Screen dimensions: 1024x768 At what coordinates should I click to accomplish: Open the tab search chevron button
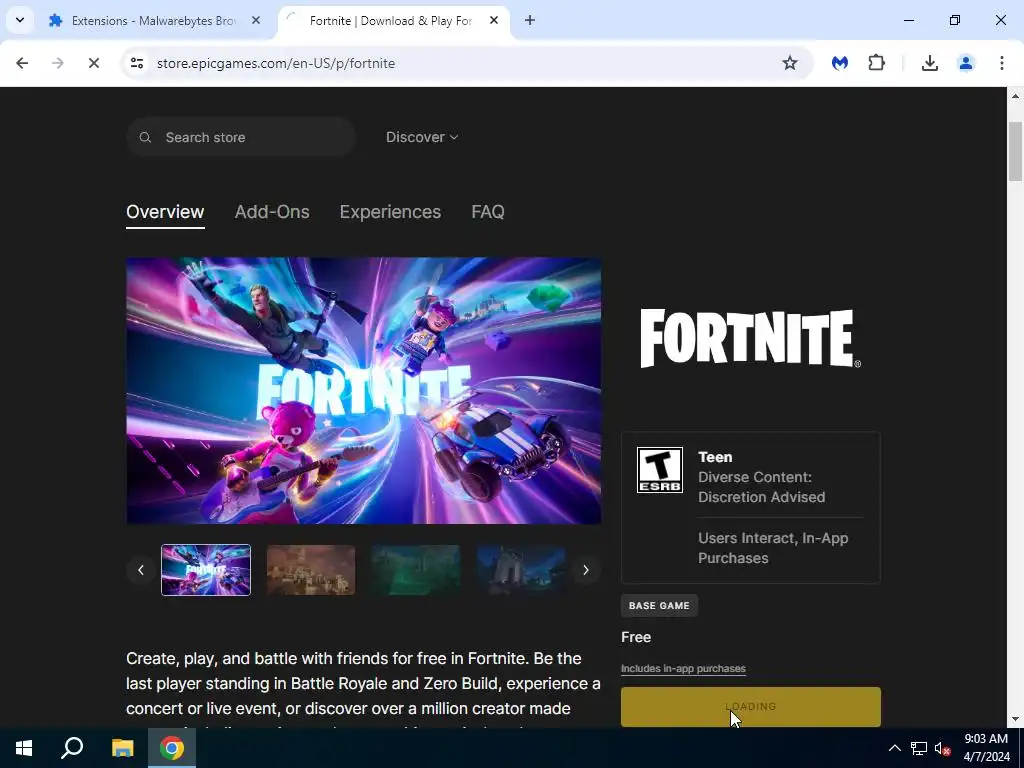[x=20, y=20]
